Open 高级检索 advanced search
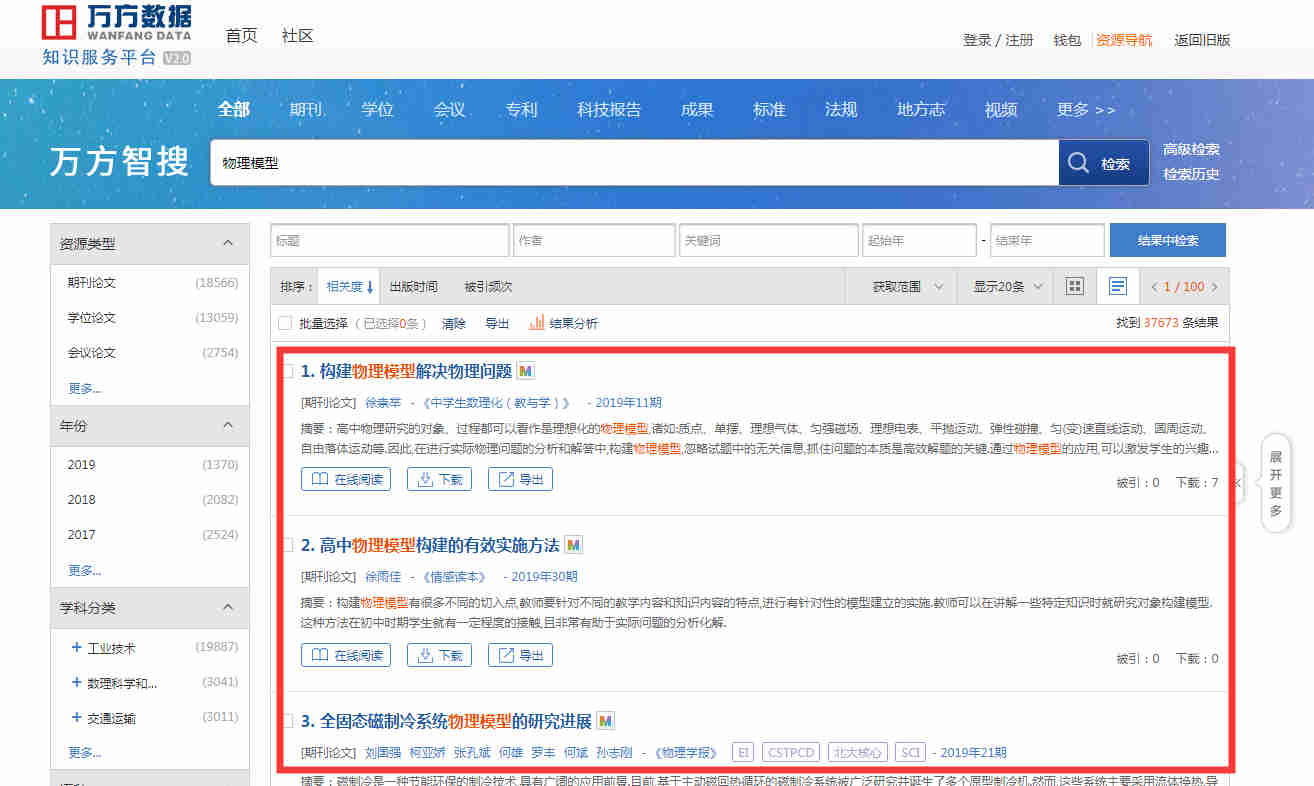The image size is (1314, 786). point(1191,150)
